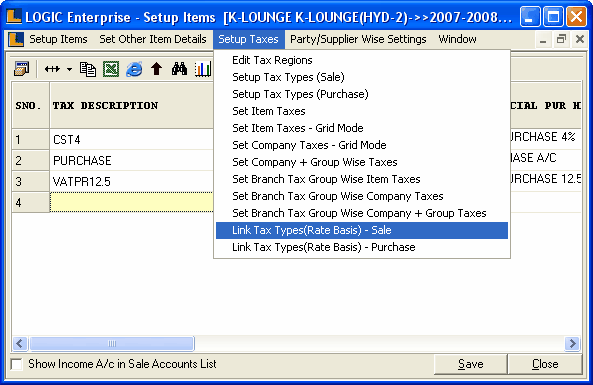This screenshot has height=385, width=593.
Task: Open the Setup Items menu
Action: pos(58,39)
